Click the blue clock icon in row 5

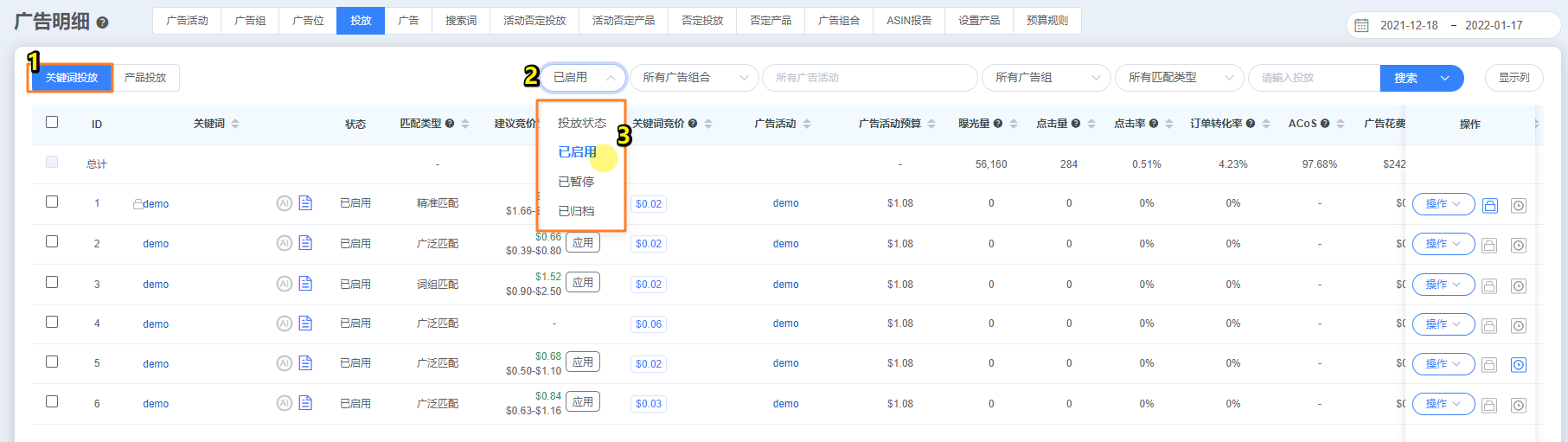[1518, 365]
